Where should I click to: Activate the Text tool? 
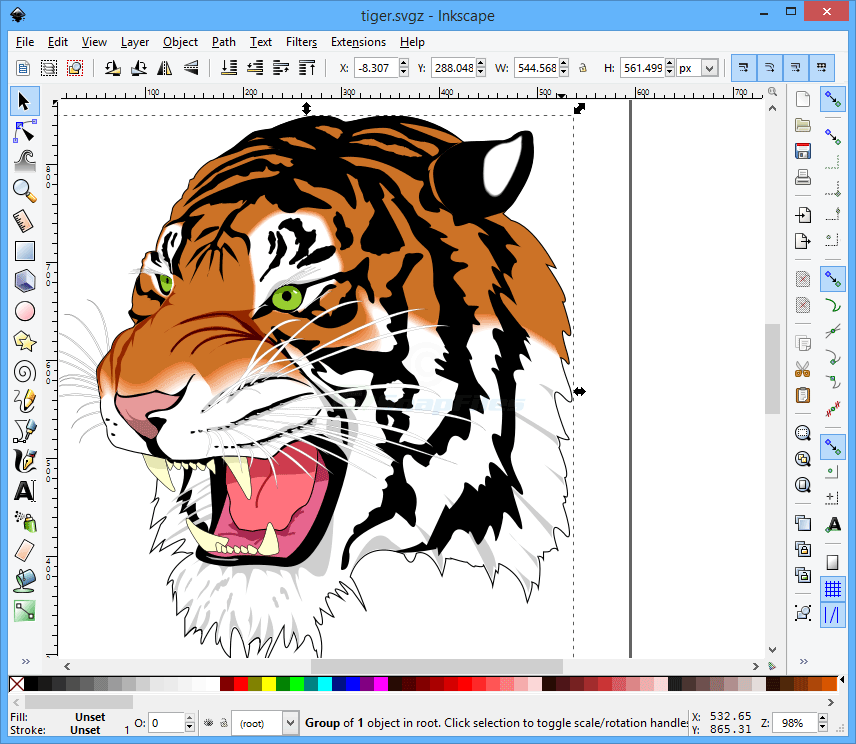point(25,491)
